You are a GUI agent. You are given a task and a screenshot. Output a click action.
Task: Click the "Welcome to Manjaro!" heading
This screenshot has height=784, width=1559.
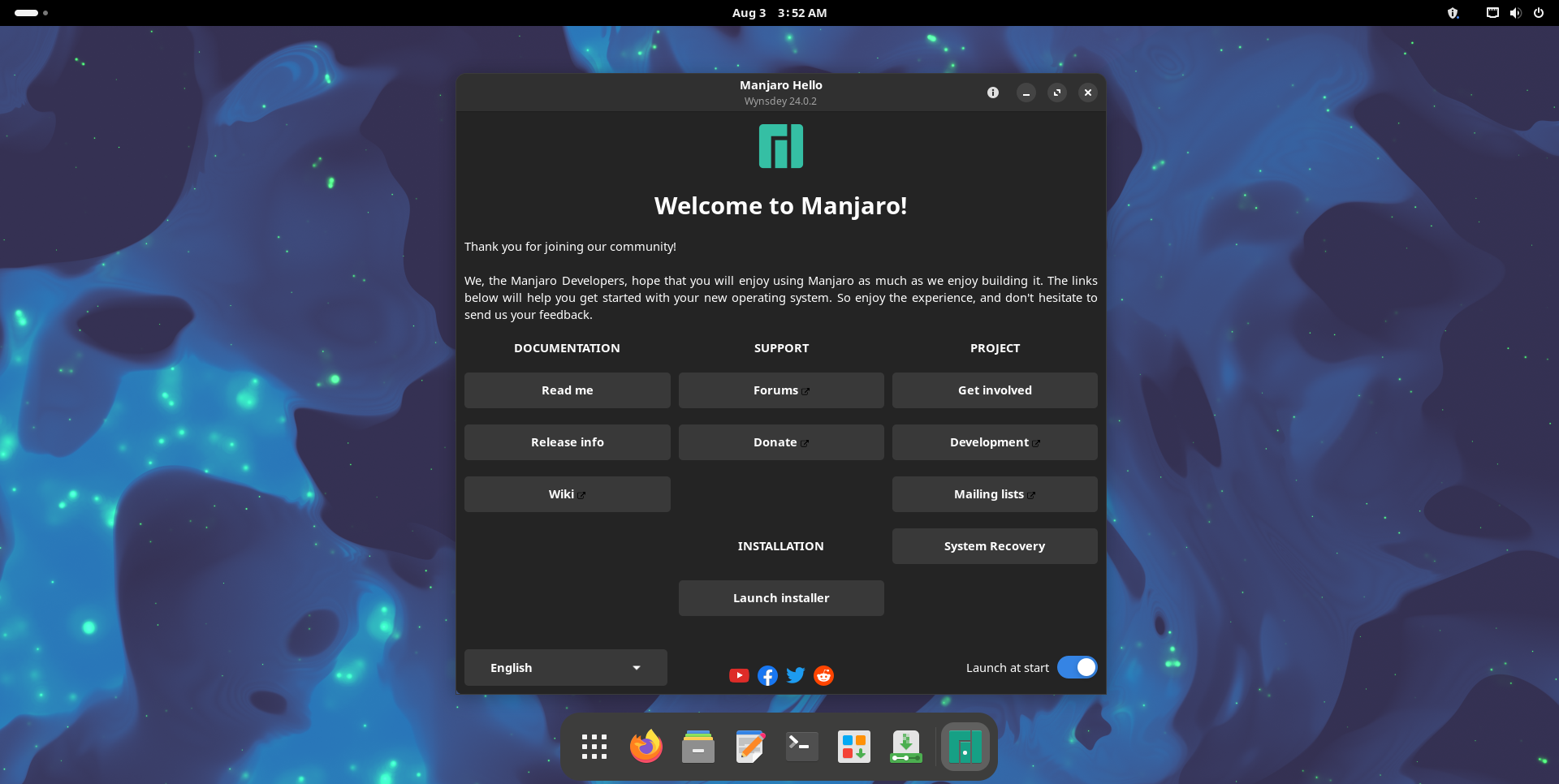pos(781,206)
